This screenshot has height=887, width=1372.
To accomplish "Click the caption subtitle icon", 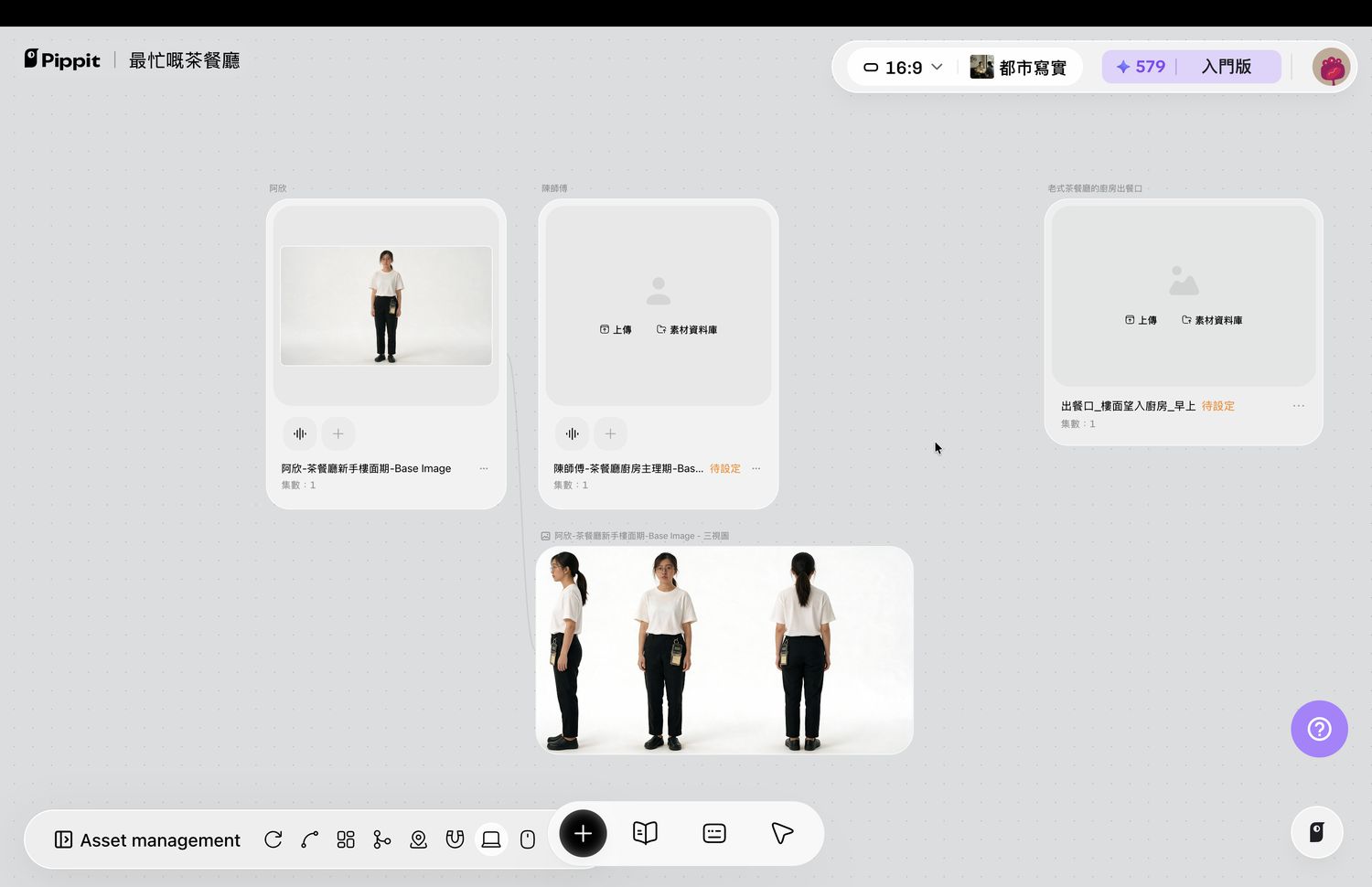I will [714, 833].
